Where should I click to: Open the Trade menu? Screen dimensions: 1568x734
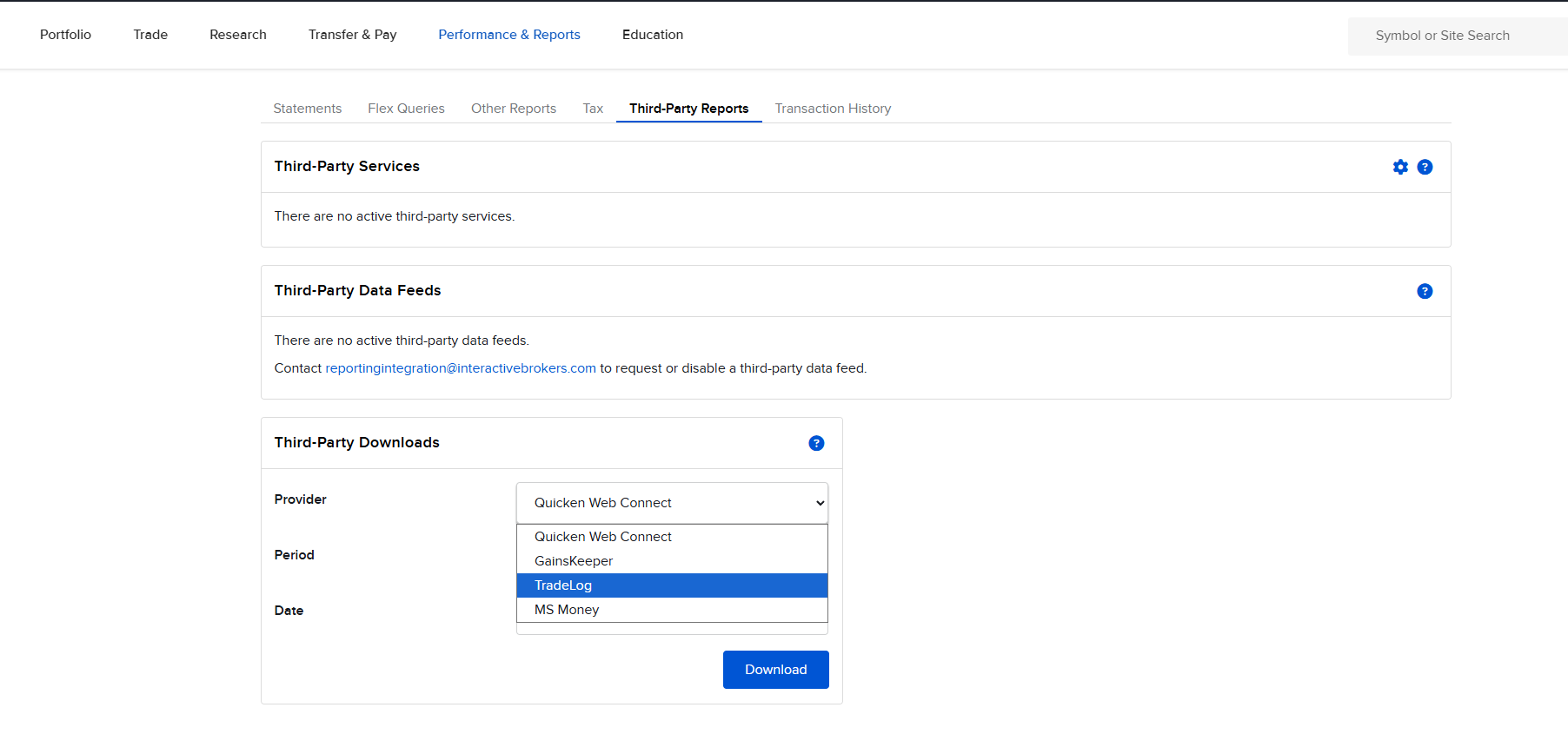[x=150, y=35]
